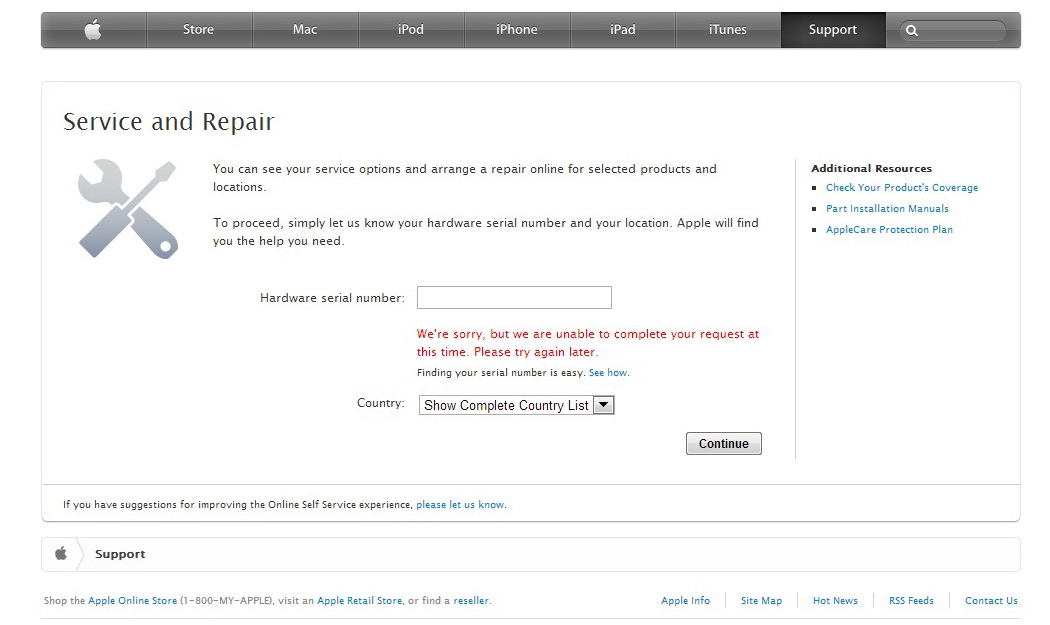Open the Contact Us footer link
The width and height of the screenshot is (1050, 625).
coord(991,600)
